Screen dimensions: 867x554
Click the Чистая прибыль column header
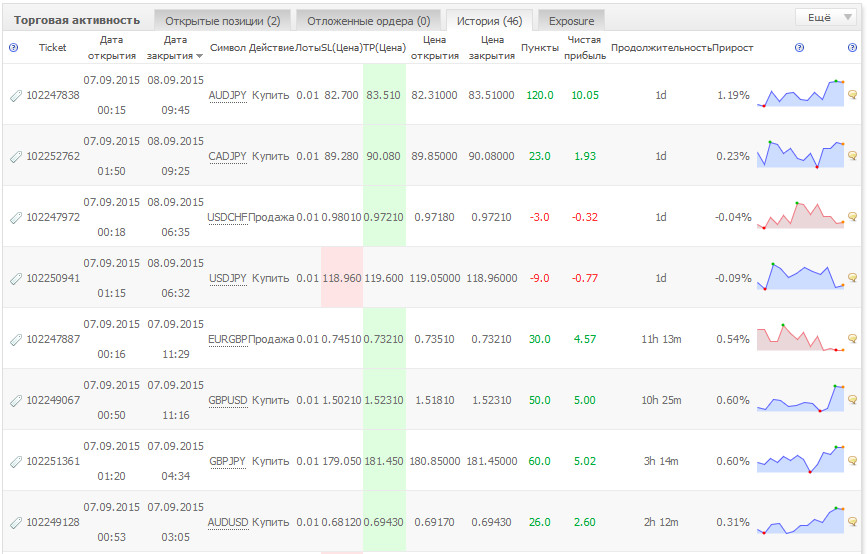pyautogui.click(x=584, y=48)
